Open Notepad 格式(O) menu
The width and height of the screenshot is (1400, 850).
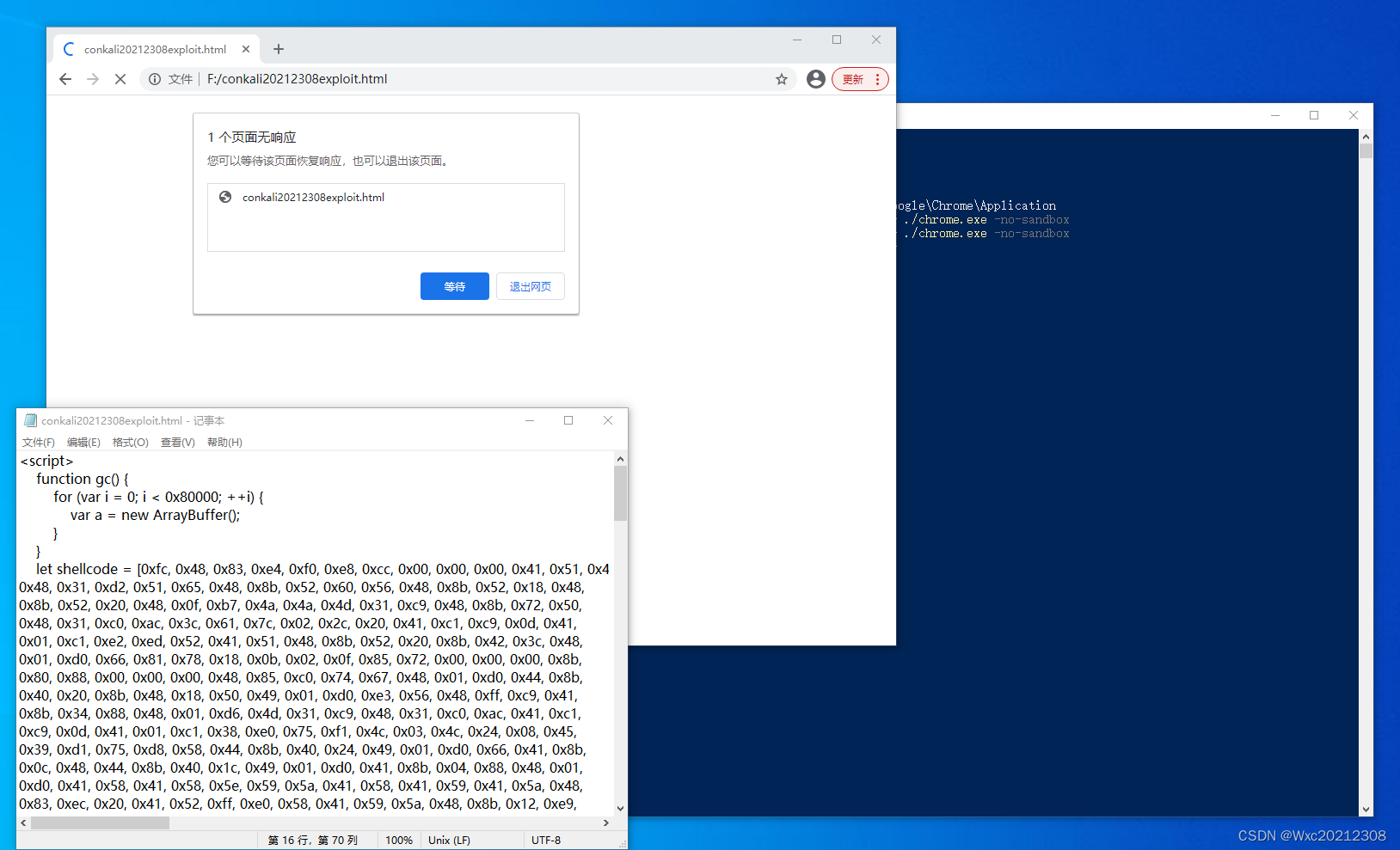point(131,443)
